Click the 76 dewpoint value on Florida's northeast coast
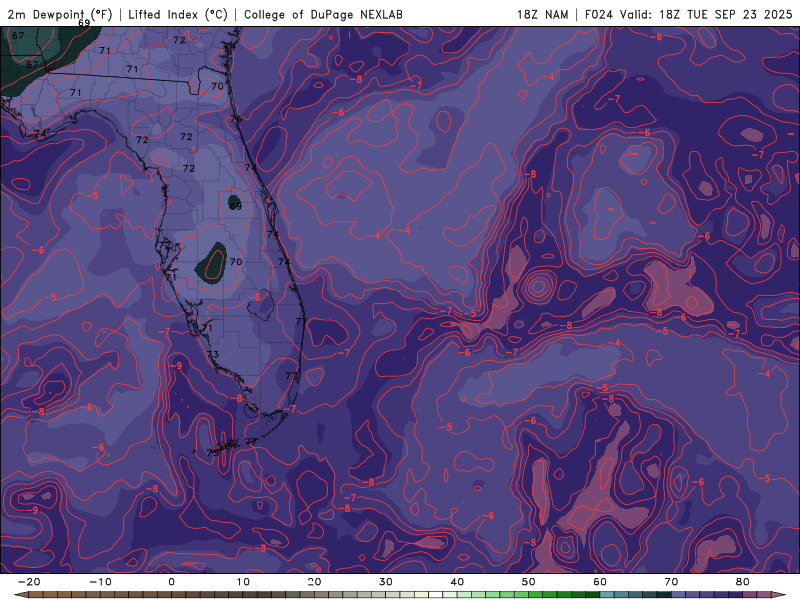 coord(236,119)
